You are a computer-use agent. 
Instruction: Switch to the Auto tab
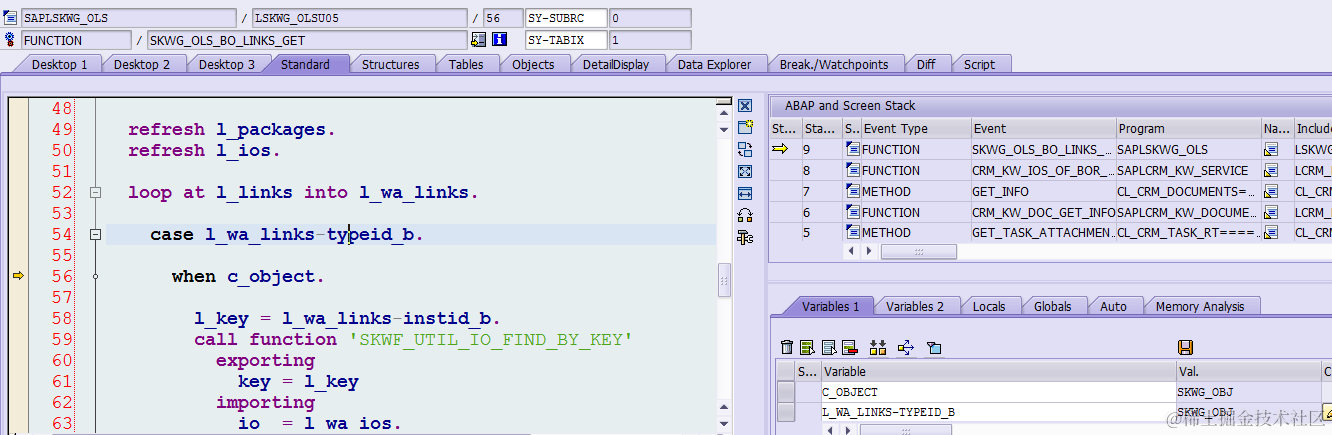click(x=1113, y=306)
